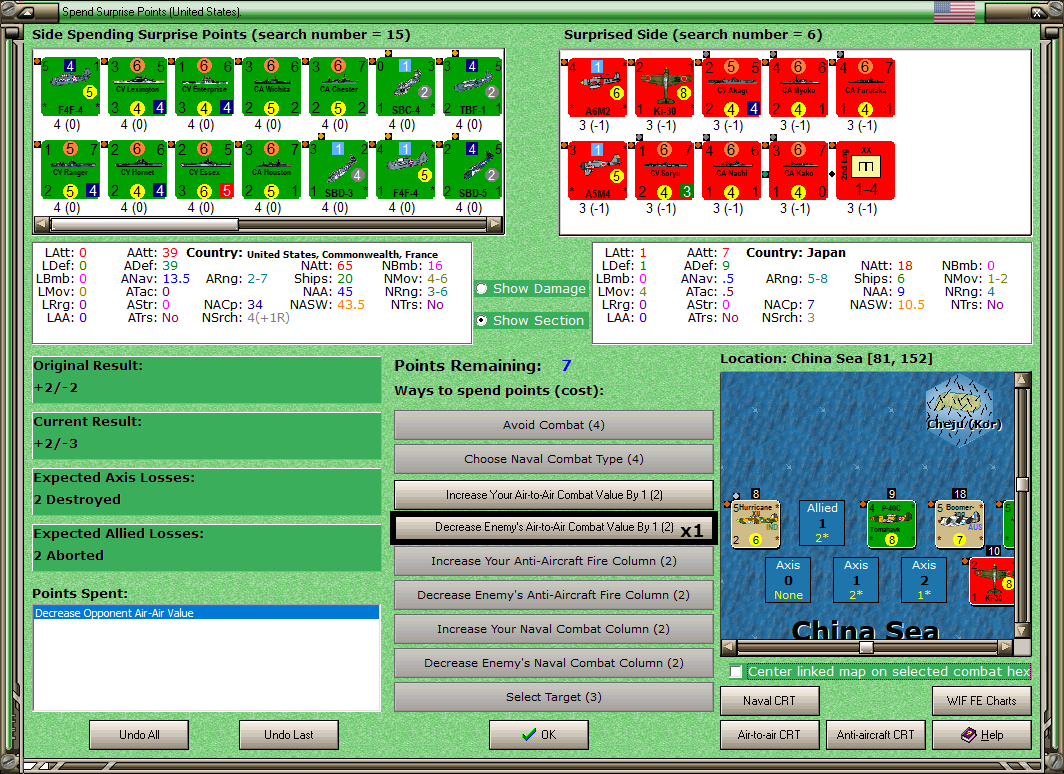Select the CV Lexington carrier unit
The width and height of the screenshot is (1064, 774).
pyautogui.click(x=138, y=87)
